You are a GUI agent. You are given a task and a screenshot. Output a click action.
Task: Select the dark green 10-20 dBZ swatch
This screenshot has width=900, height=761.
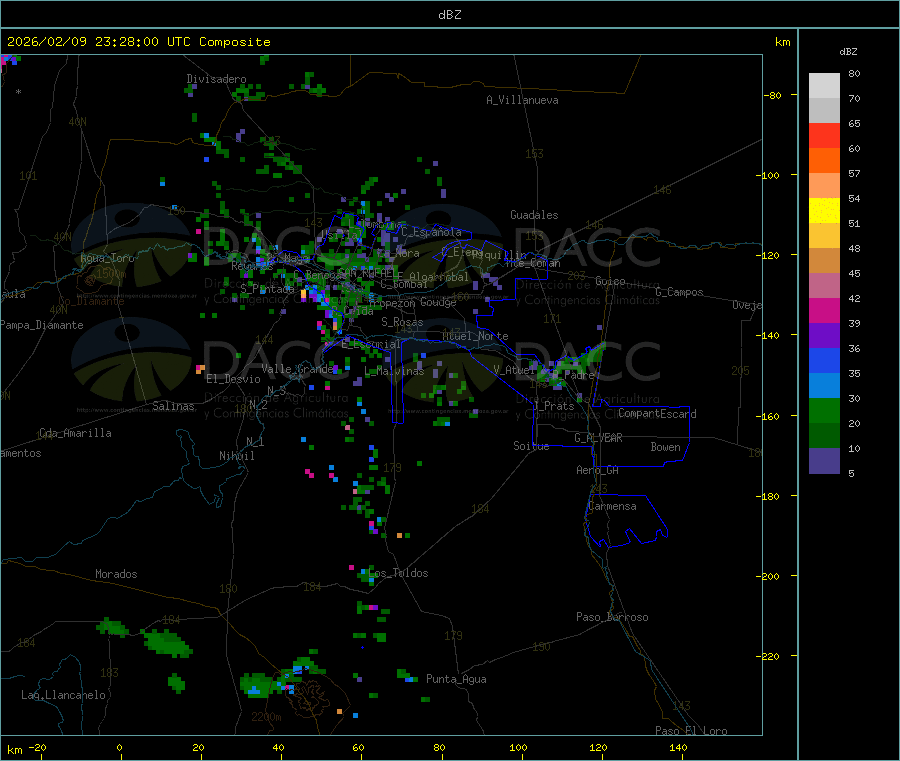(824, 436)
